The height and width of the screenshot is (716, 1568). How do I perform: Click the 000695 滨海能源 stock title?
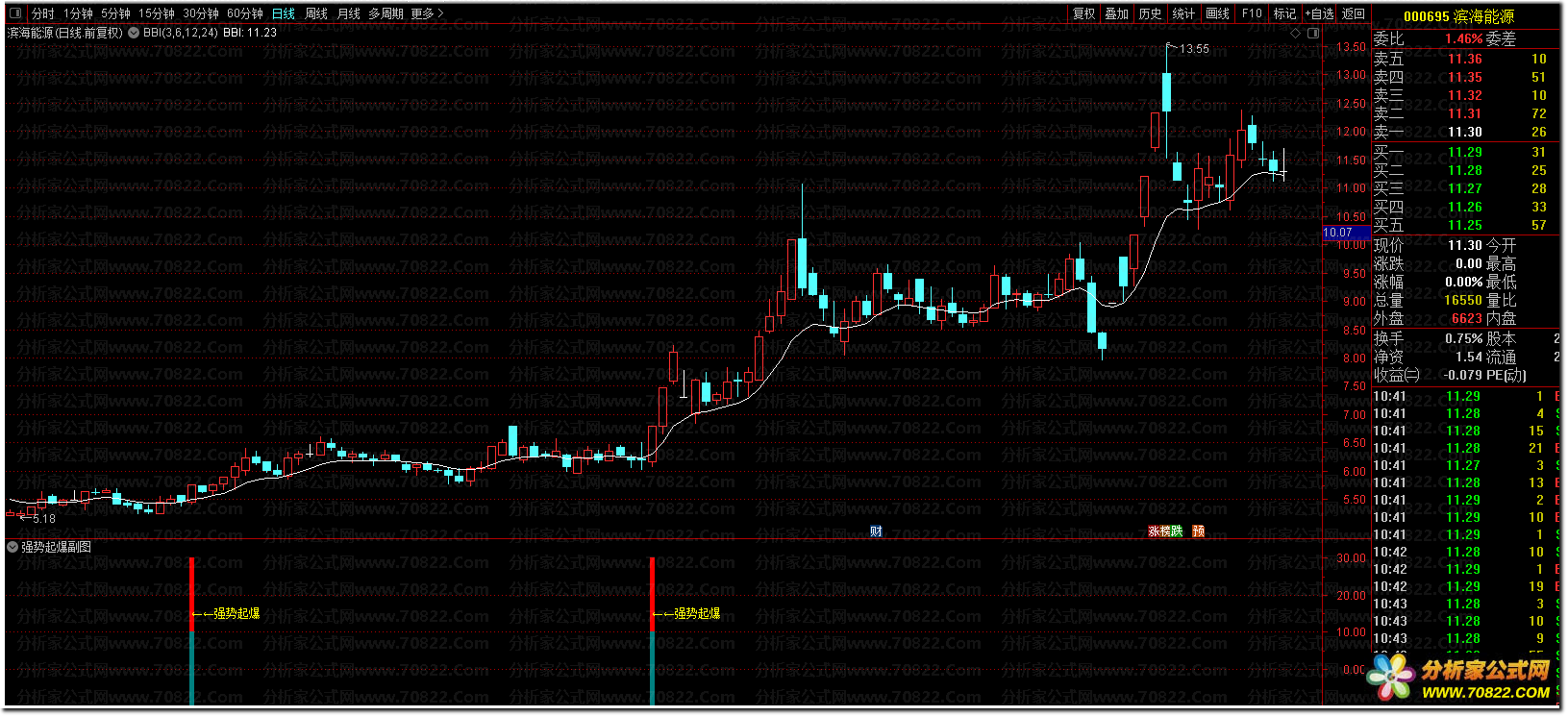[1458, 16]
